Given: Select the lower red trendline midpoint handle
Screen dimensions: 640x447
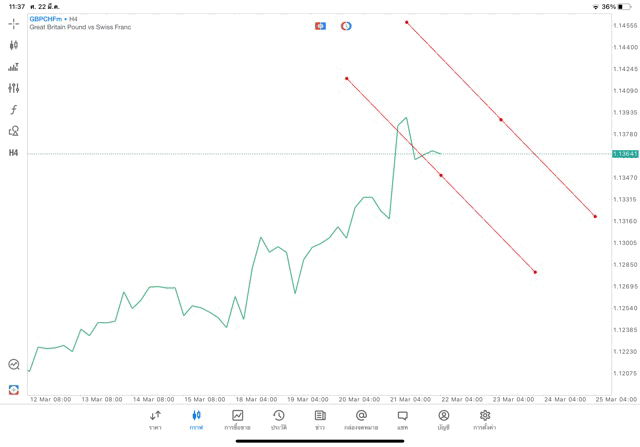Looking at the screenshot, I should [x=441, y=175].
